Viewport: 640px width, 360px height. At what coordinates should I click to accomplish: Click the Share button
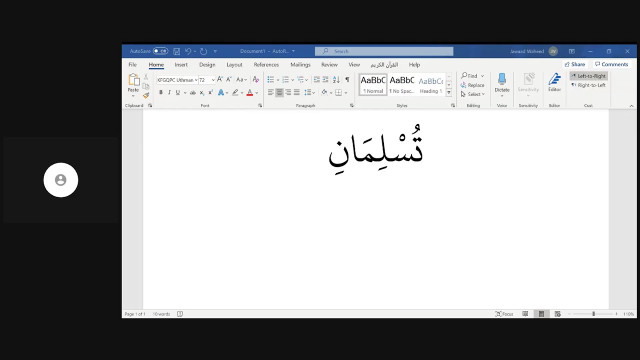[575, 64]
